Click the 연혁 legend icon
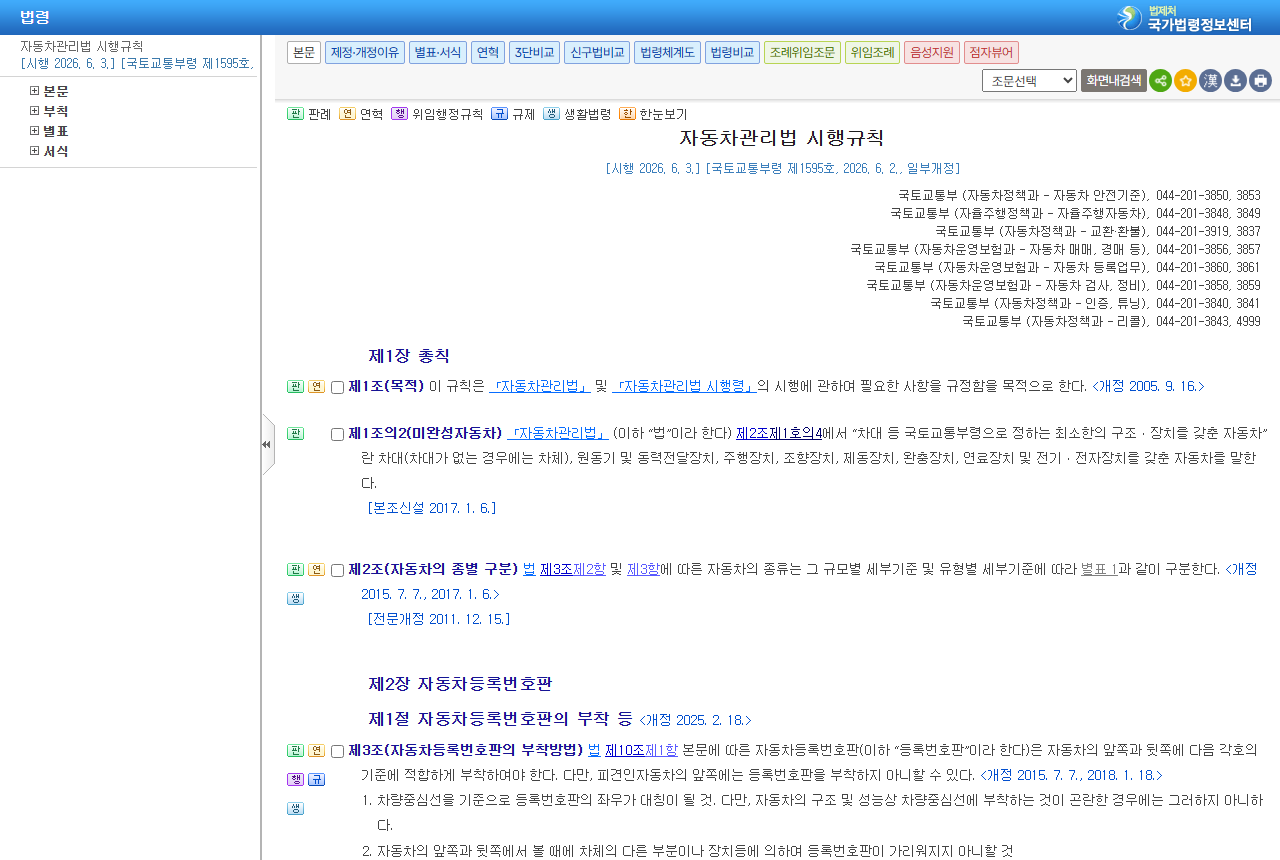The image size is (1280, 860). point(347,114)
